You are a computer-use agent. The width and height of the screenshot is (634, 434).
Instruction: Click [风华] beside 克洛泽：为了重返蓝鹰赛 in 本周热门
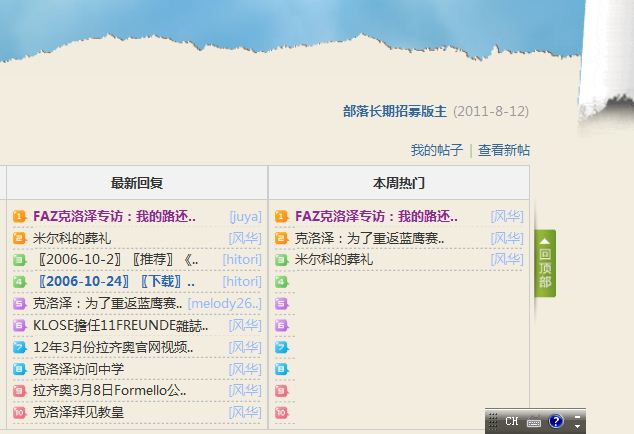pyautogui.click(x=507, y=238)
